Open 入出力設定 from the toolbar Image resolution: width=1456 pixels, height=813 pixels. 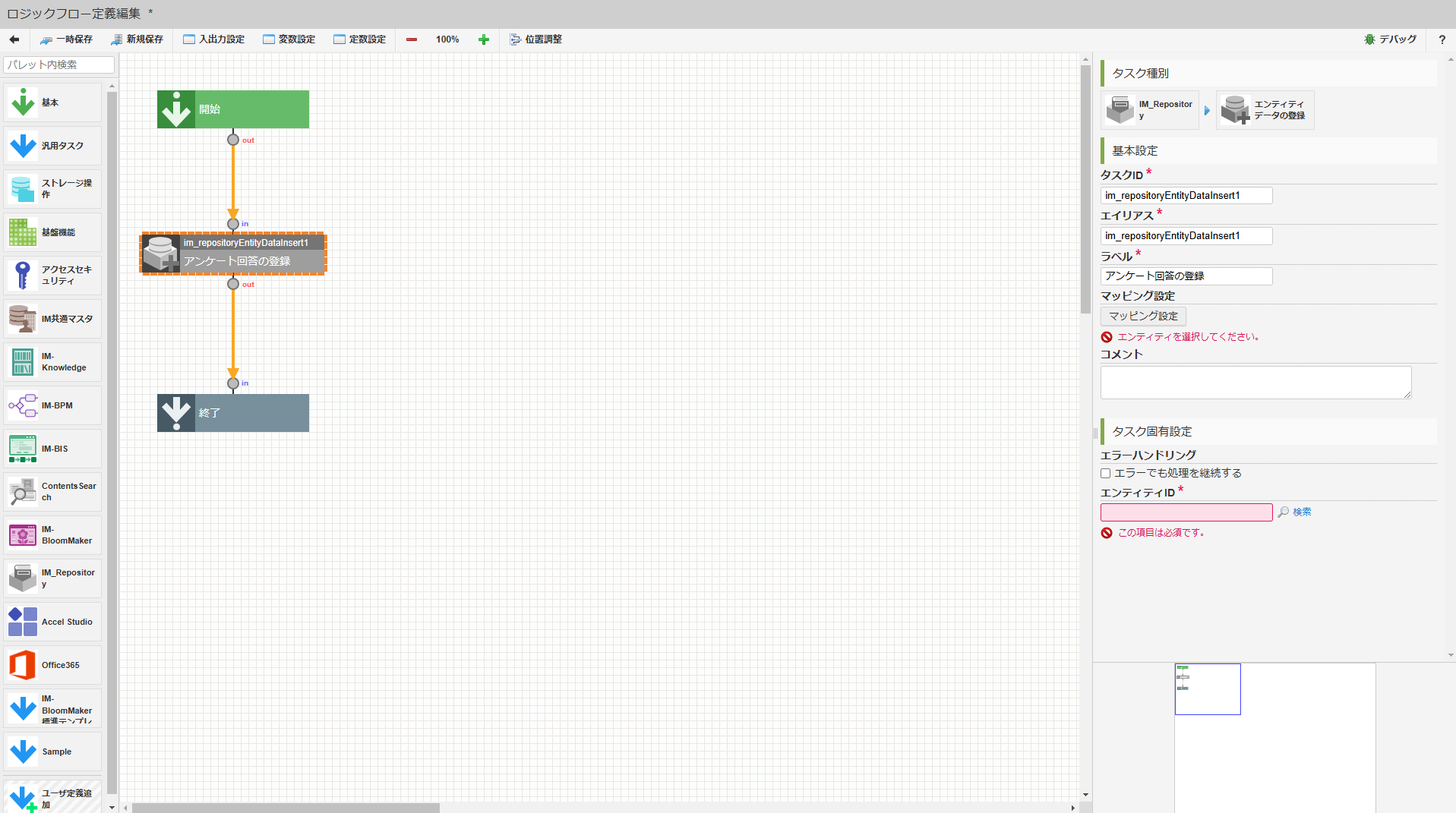[x=214, y=39]
